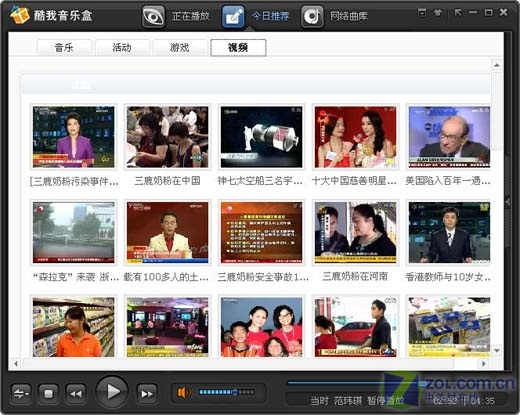Viewport: 520px width, 415px height.
Task: Click the title link “森拉克”来袭 浙...
Action: [75, 277]
